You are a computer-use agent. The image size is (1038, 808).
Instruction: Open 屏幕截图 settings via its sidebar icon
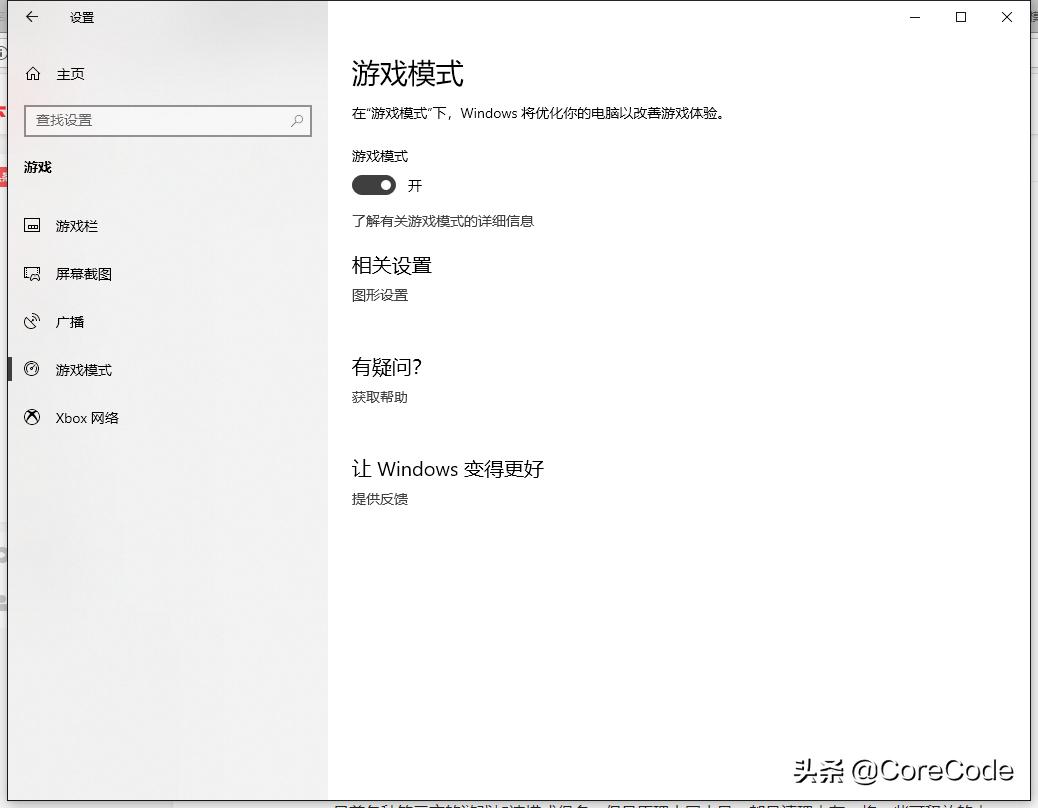pos(32,273)
